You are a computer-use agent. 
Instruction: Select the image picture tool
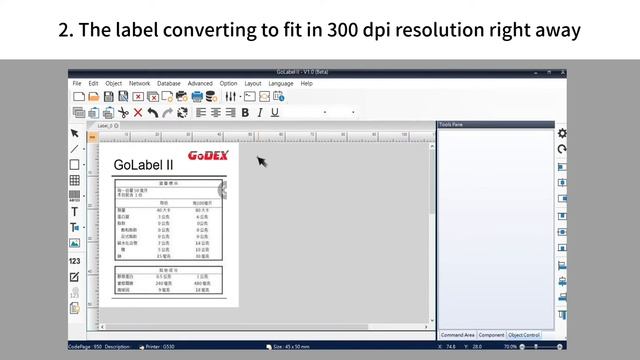pos(75,243)
